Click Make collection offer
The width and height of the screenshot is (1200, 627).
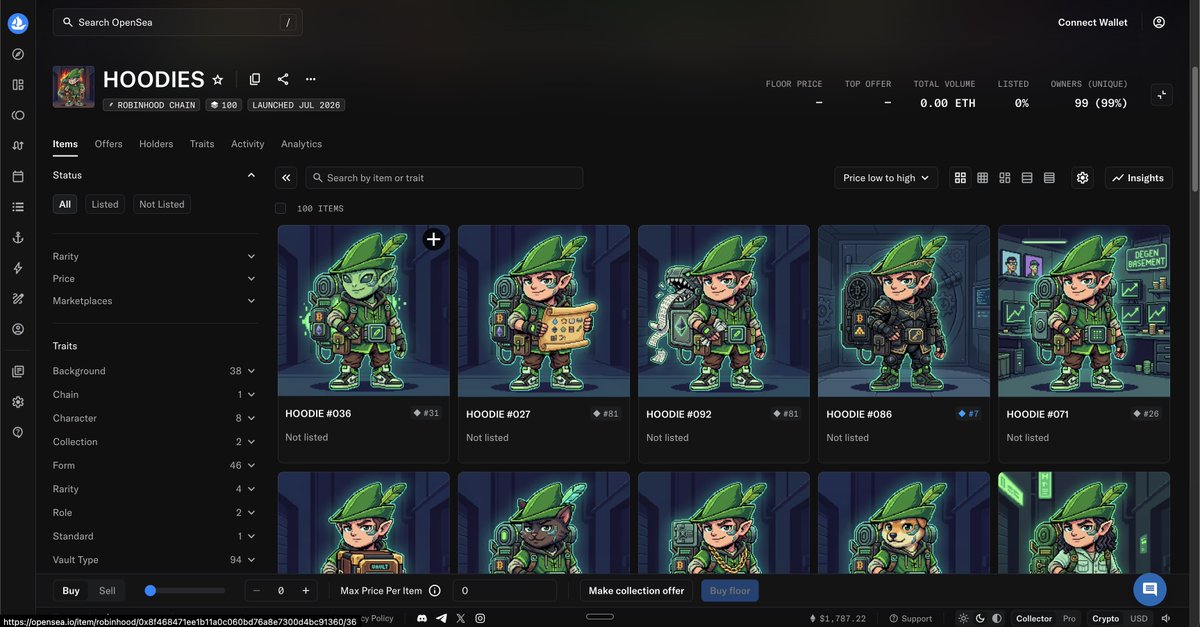(x=636, y=591)
